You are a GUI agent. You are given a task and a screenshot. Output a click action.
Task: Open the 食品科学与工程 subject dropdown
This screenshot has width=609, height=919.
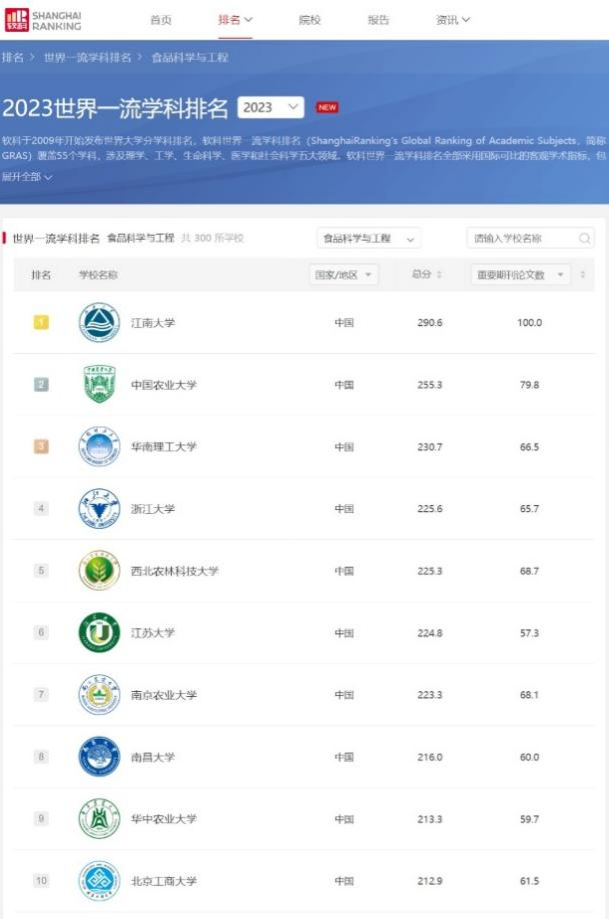pos(368,239)
